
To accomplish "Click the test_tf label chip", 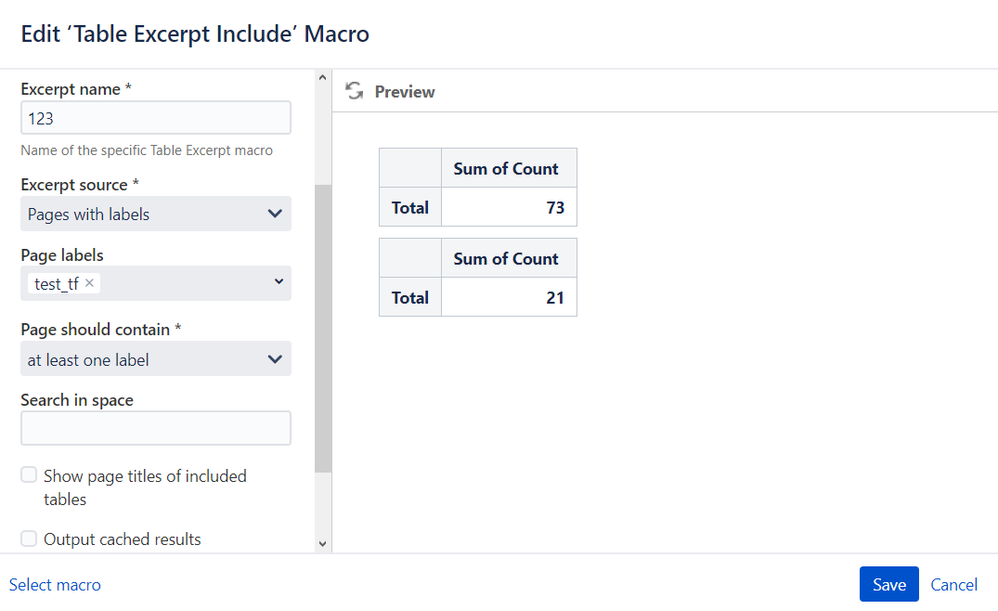I will pyautogui.click(x=55, y=284).
